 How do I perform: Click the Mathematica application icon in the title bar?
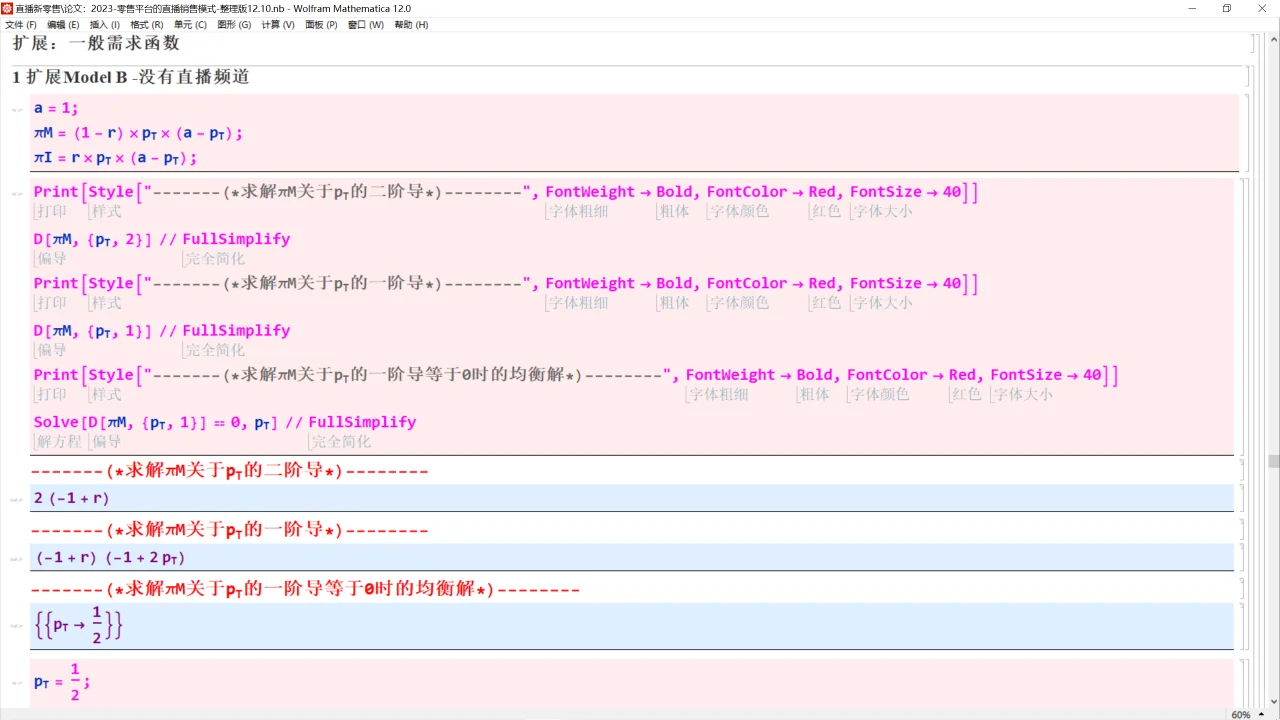pos(9,8)
